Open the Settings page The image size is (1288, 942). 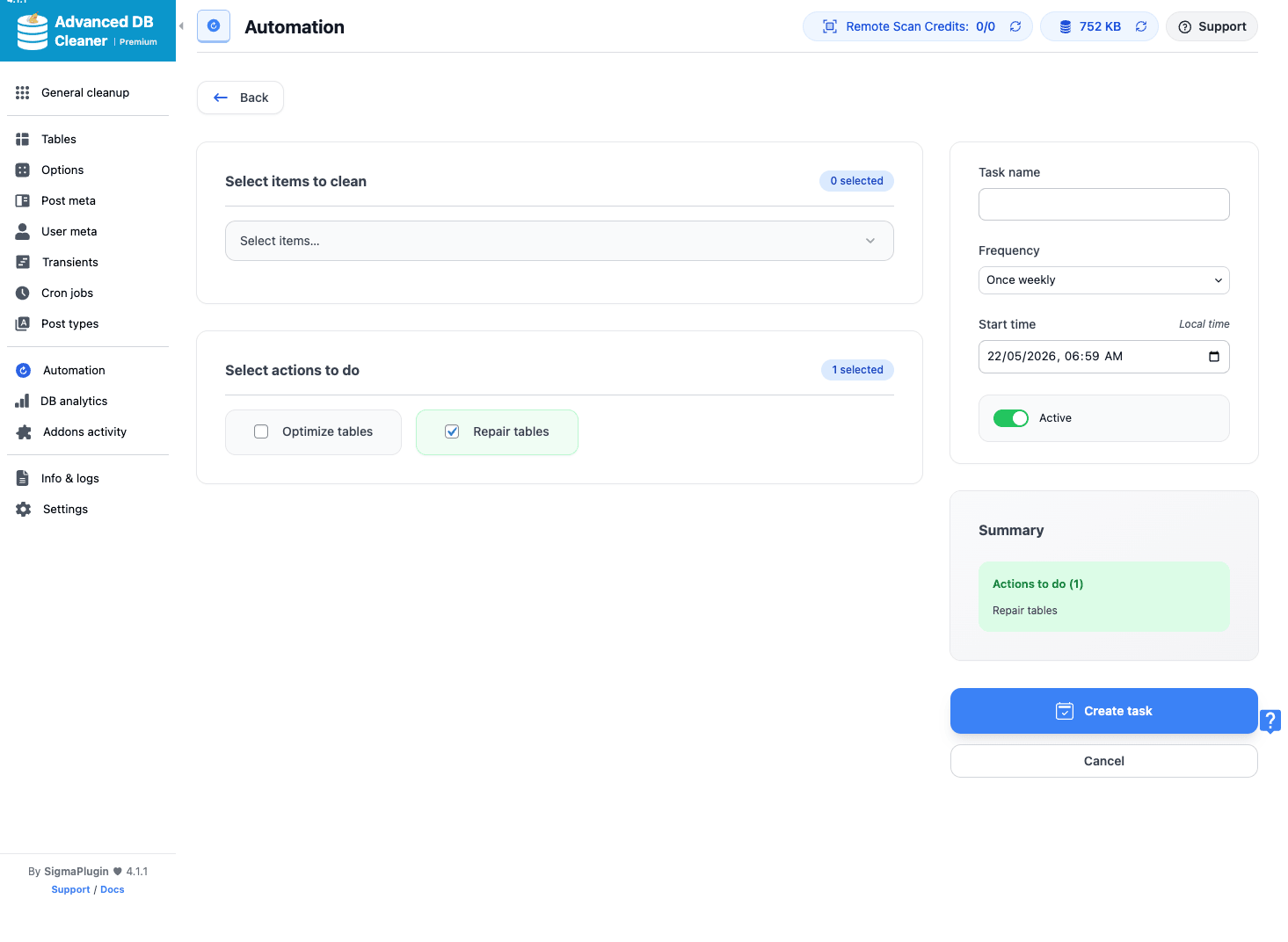[65, 509]
